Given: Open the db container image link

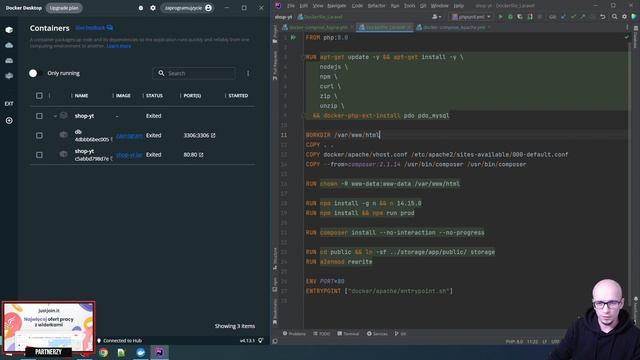Looking at the screenshot, I should [x=129, y=136].
